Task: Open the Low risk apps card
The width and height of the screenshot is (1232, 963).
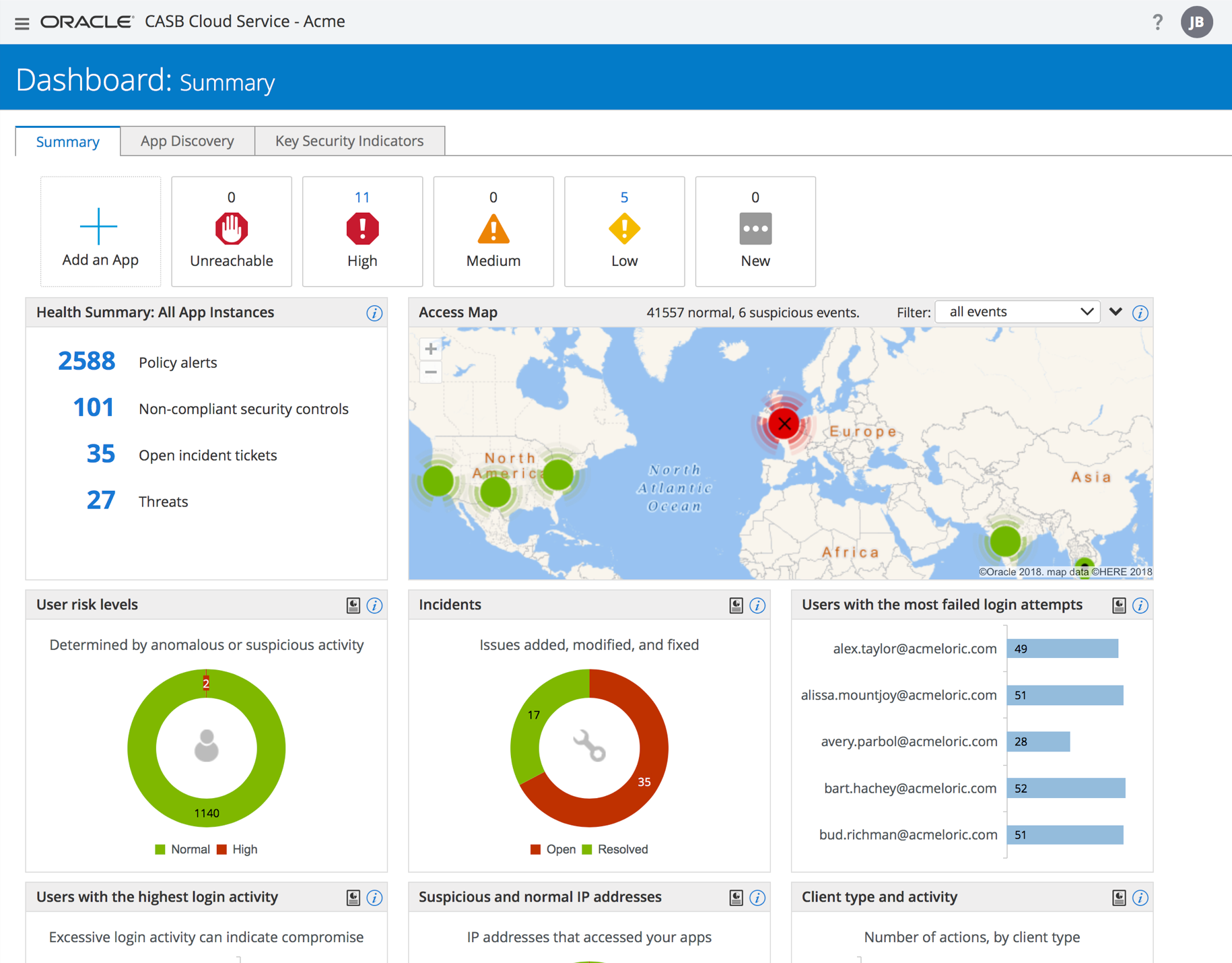Action: pos(624,232)
